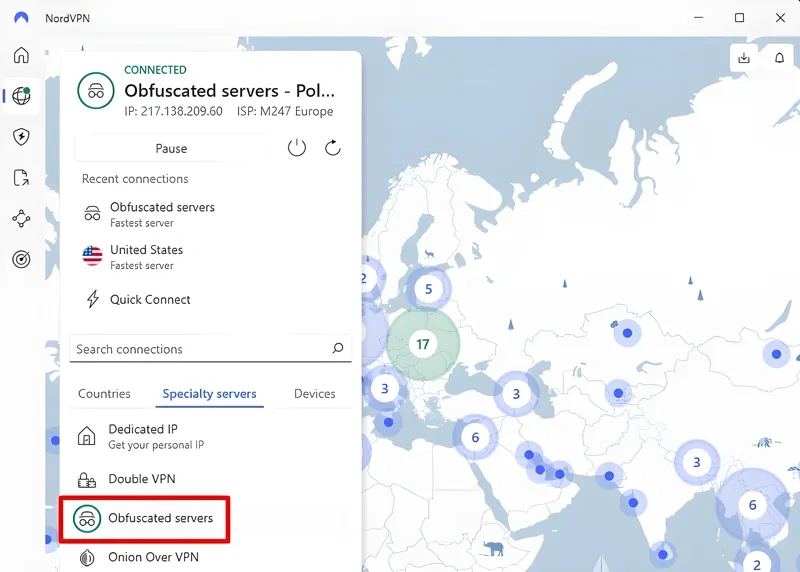Maximize the NordVPN window
The width and height of the screenshot is (800, 572).
tap(739, 18)
